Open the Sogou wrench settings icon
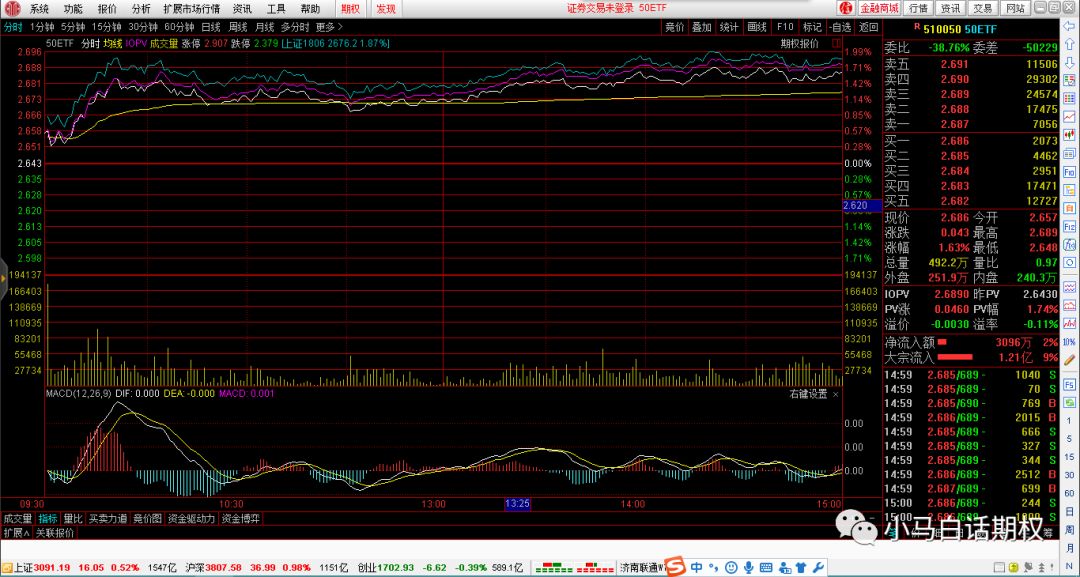The width and height of the screenshot is (1080, 577). click(x=819, y=568)
